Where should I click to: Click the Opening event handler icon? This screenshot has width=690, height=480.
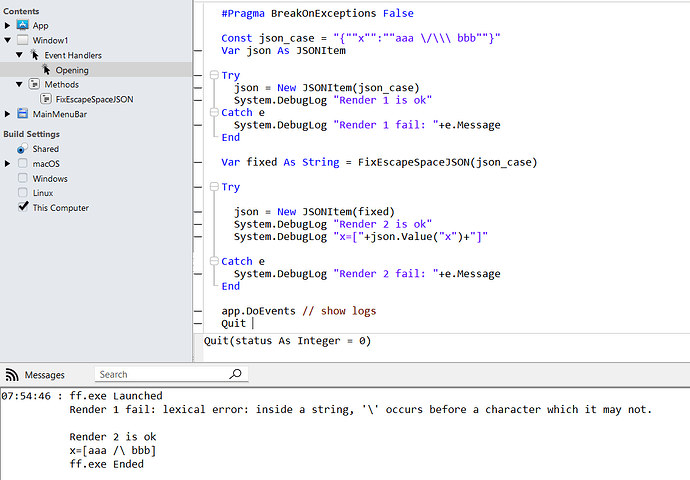46,70
